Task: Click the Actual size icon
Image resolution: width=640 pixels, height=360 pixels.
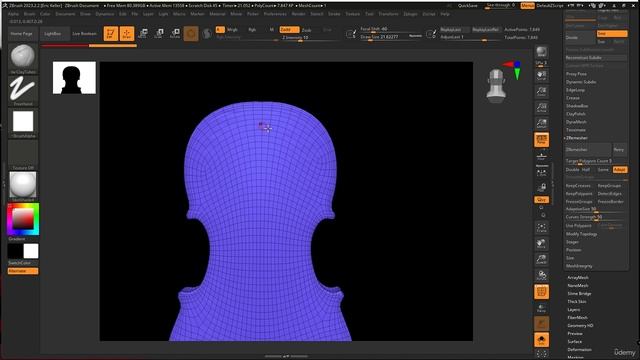Action: click(x=542, y=107)
